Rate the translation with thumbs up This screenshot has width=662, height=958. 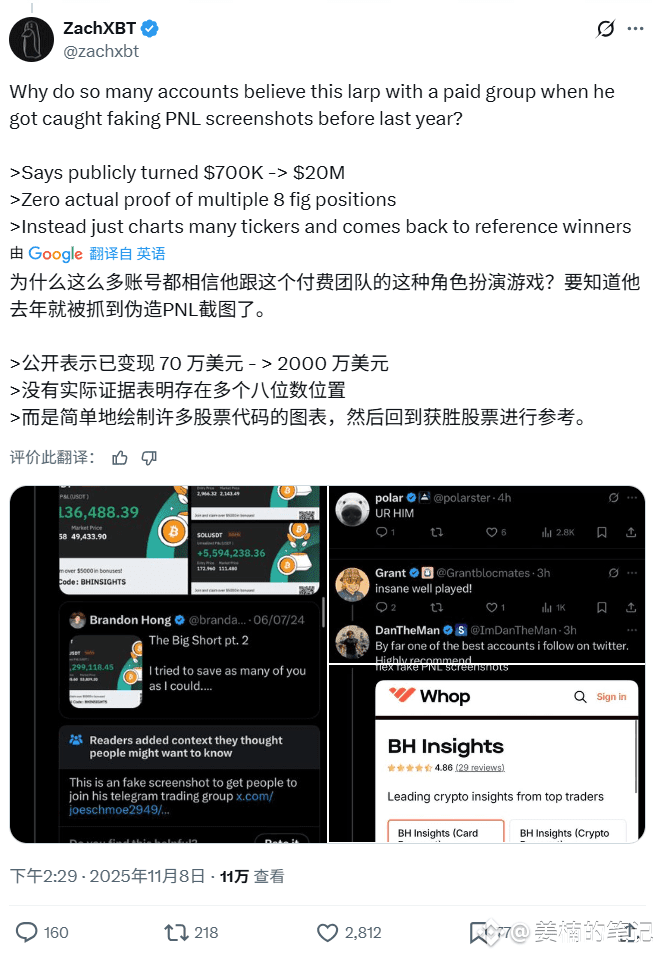click(120, 458)
